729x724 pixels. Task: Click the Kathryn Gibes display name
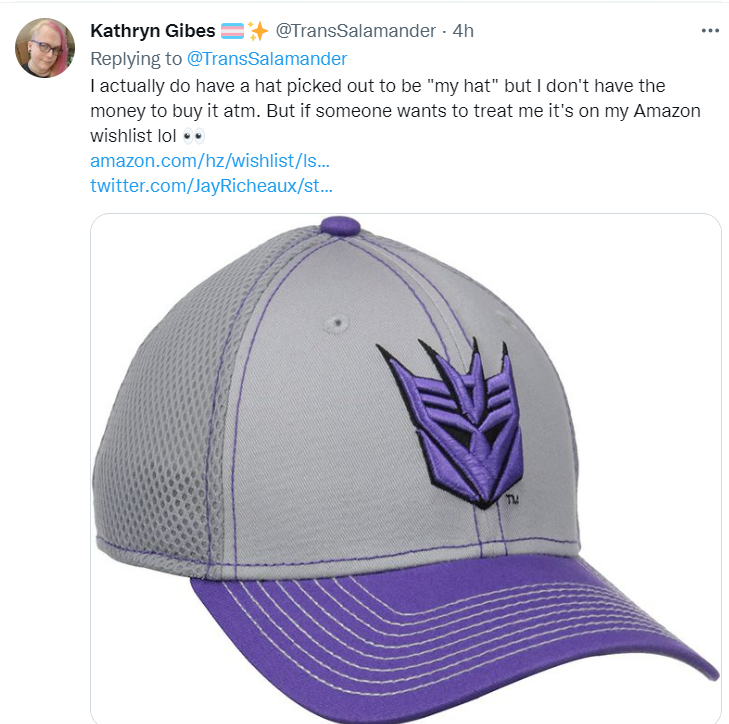point(152,31)
